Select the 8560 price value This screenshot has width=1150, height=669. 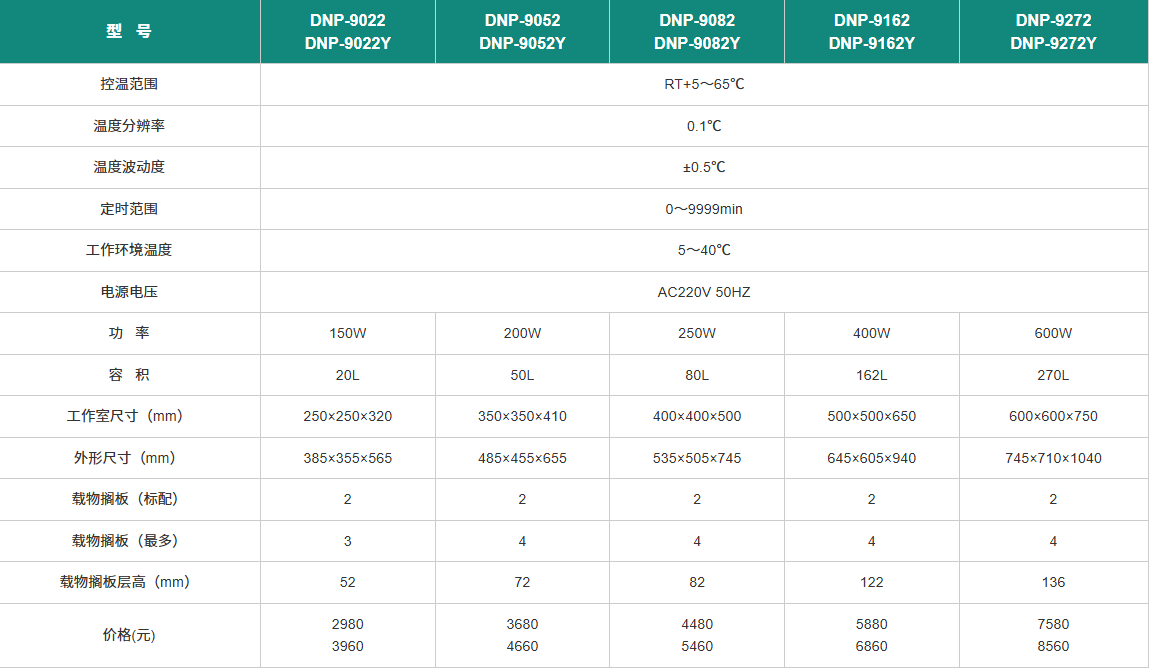(1053, 646)
